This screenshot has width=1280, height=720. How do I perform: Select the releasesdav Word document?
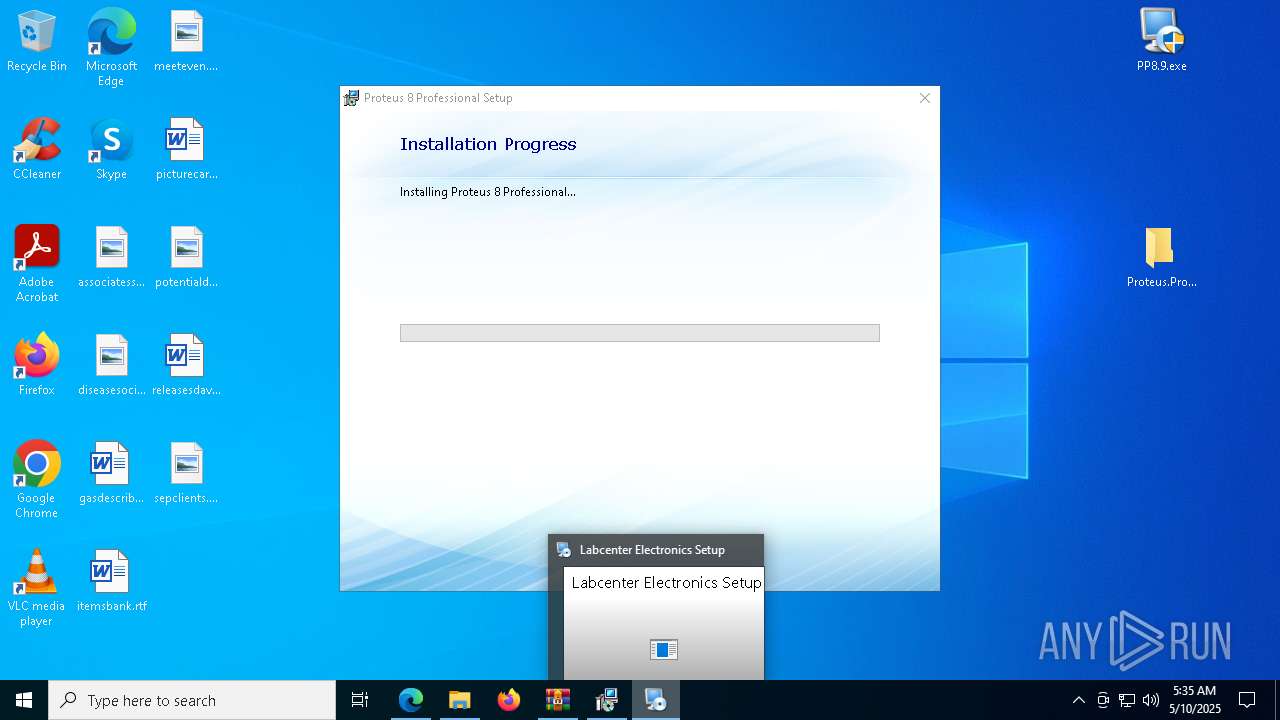tap(186, 365)
